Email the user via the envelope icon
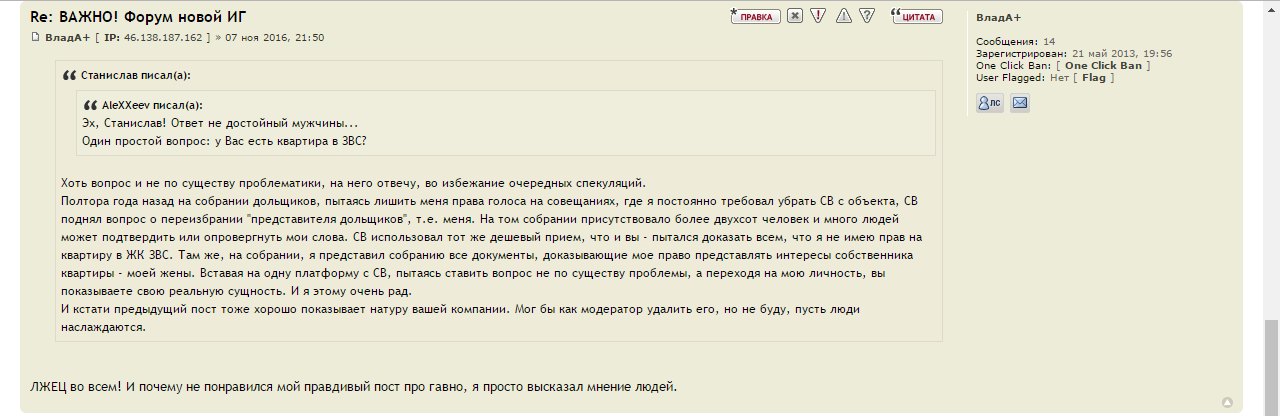Viewport: 1280px width, 416px height. tap(1019, 102)
